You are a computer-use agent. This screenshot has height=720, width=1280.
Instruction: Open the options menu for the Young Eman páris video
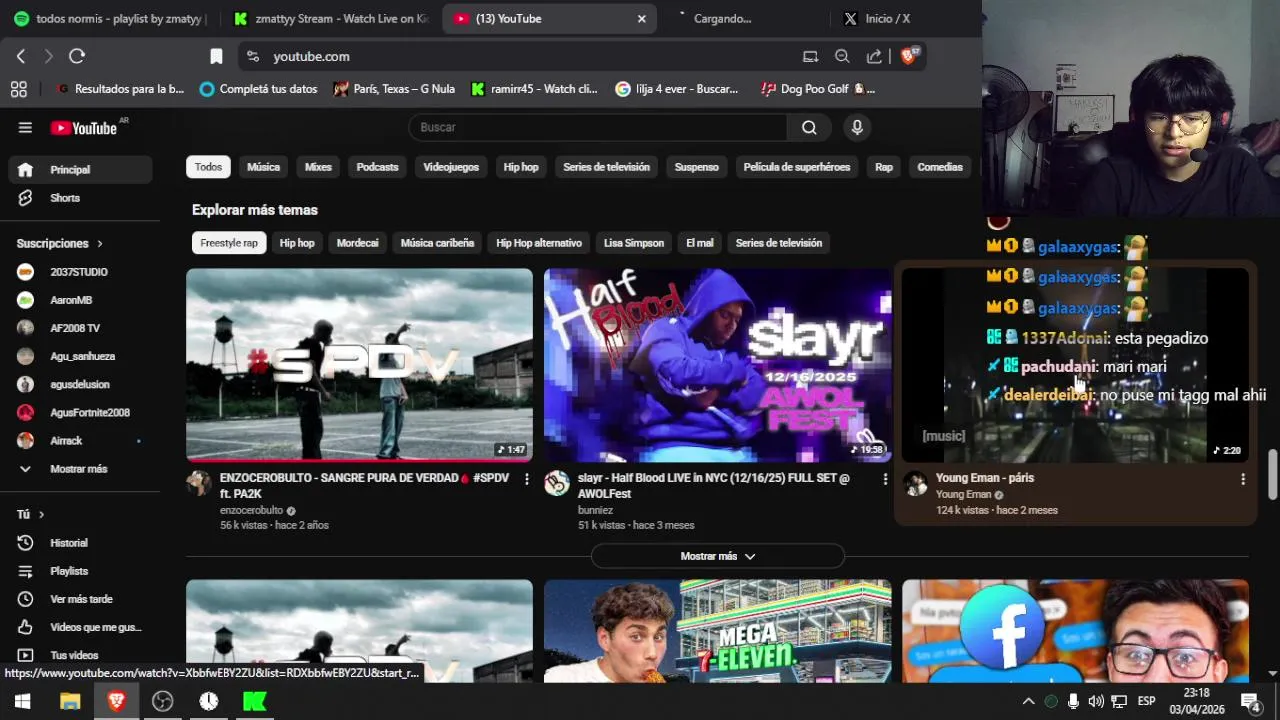coord(1243,479)
